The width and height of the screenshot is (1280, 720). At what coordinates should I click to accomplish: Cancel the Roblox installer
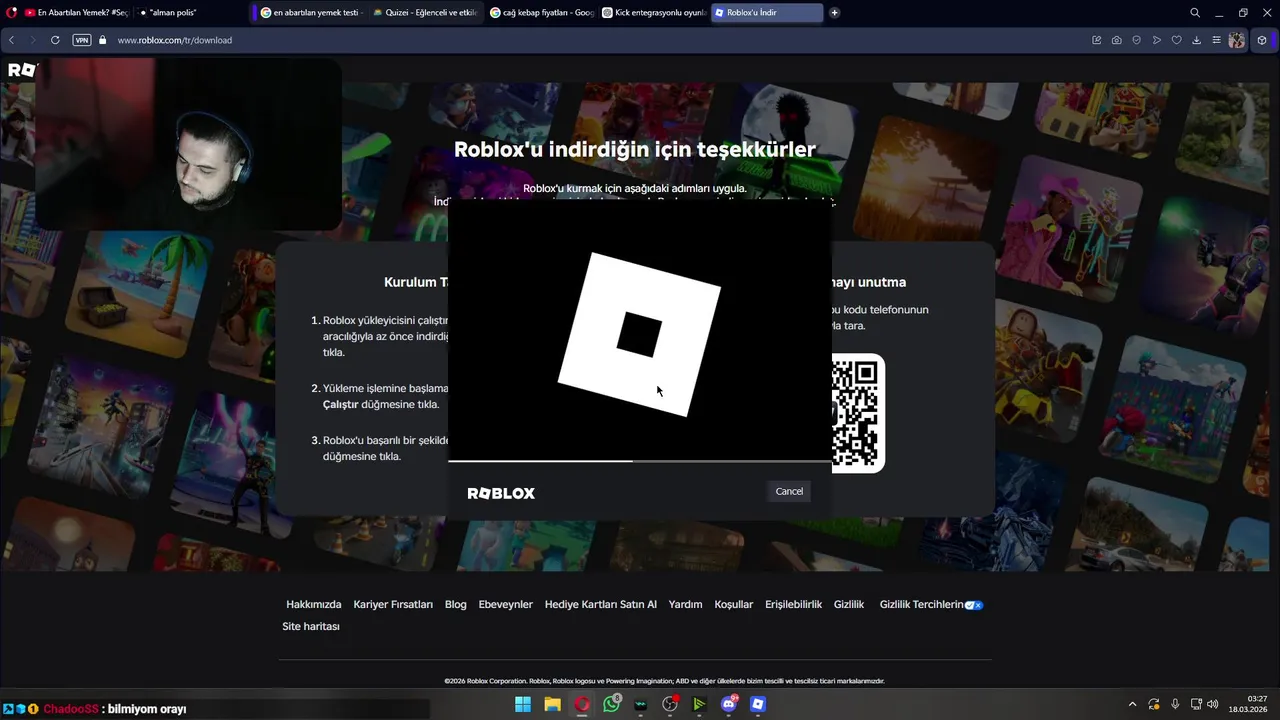(x=789, y=491)
